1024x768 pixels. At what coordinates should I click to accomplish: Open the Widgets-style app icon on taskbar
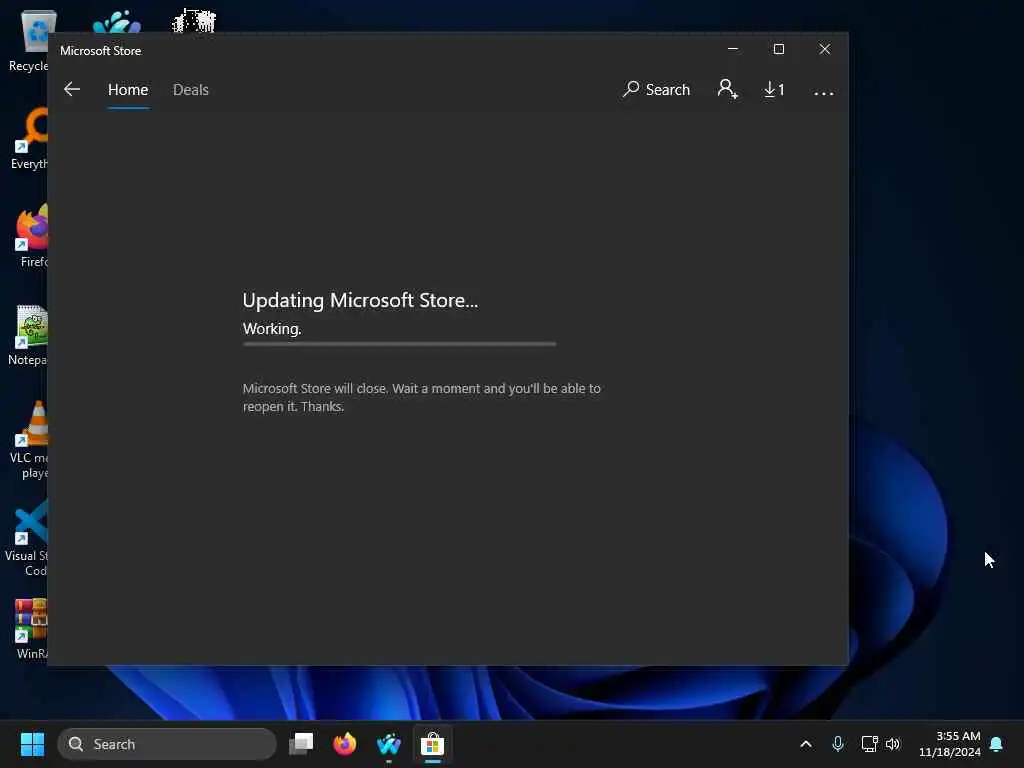(x=389, y=744)
